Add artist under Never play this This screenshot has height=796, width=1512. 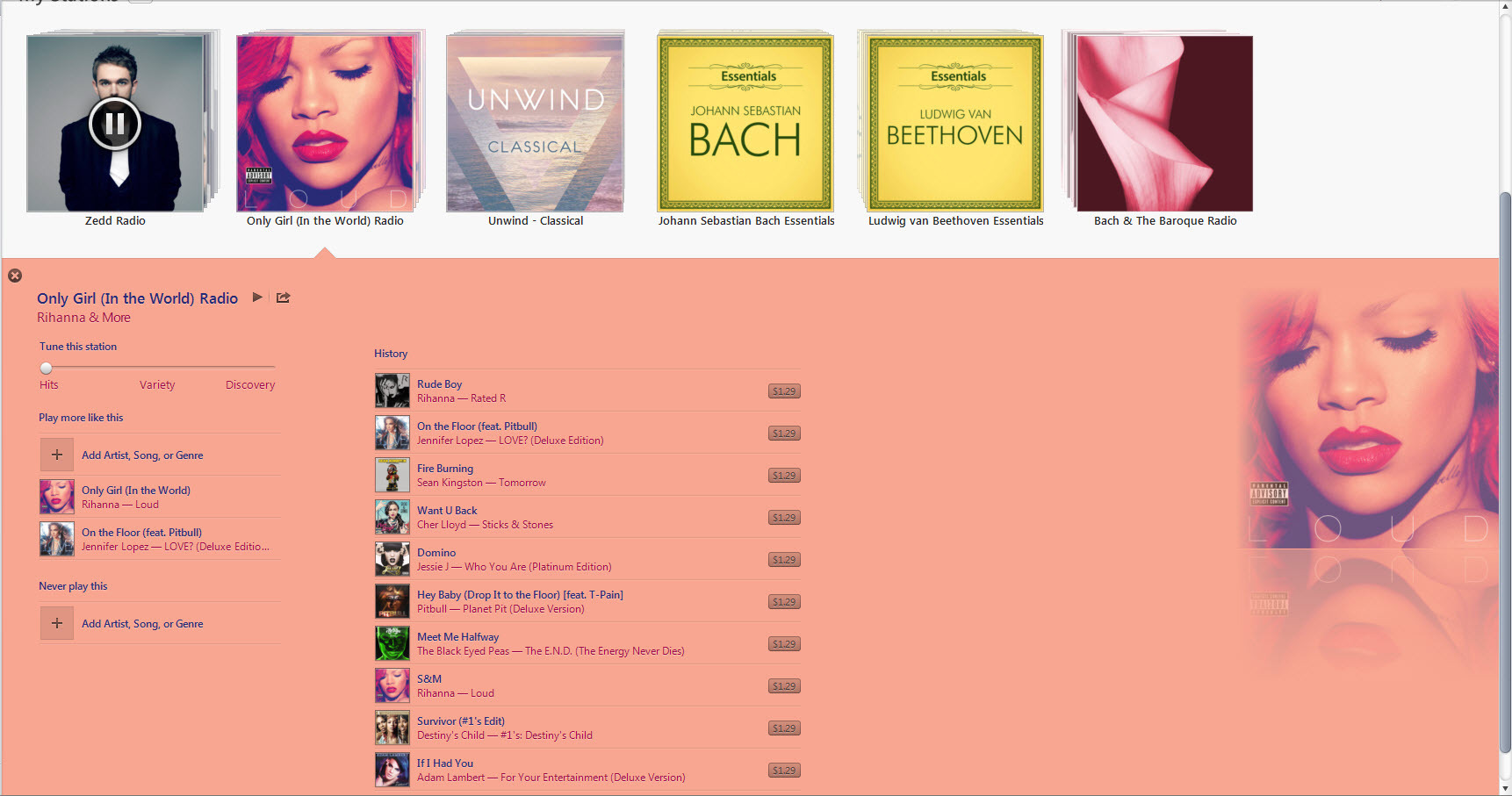click(57, 623)
